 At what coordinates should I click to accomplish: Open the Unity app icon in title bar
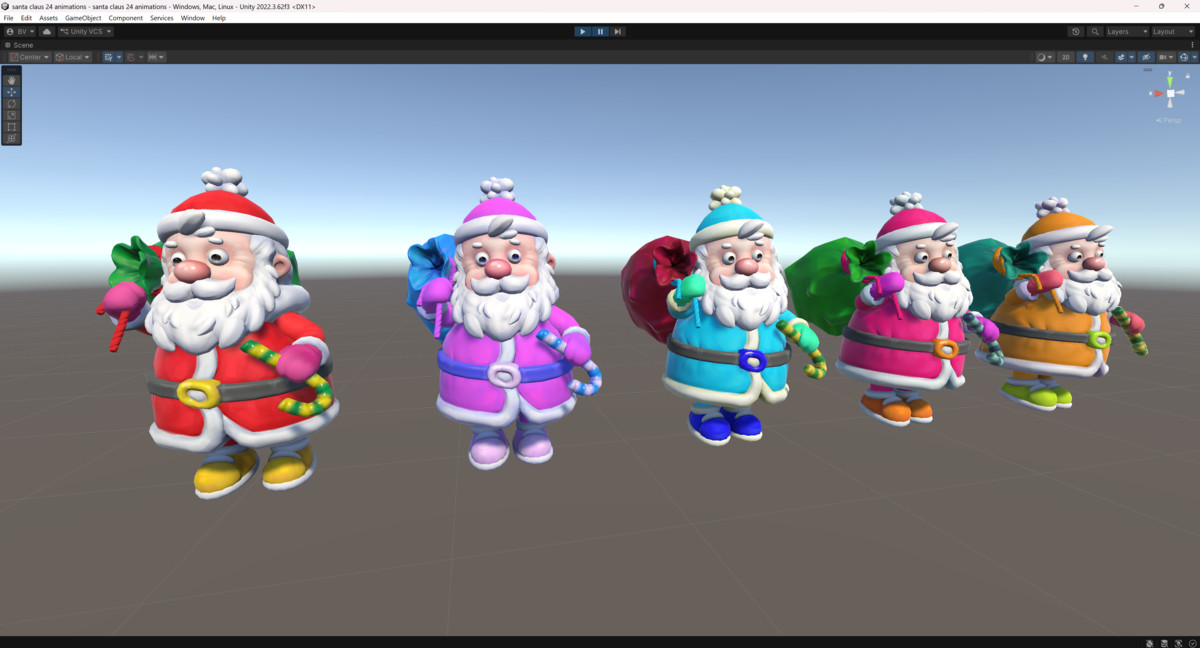click(5, 6)
